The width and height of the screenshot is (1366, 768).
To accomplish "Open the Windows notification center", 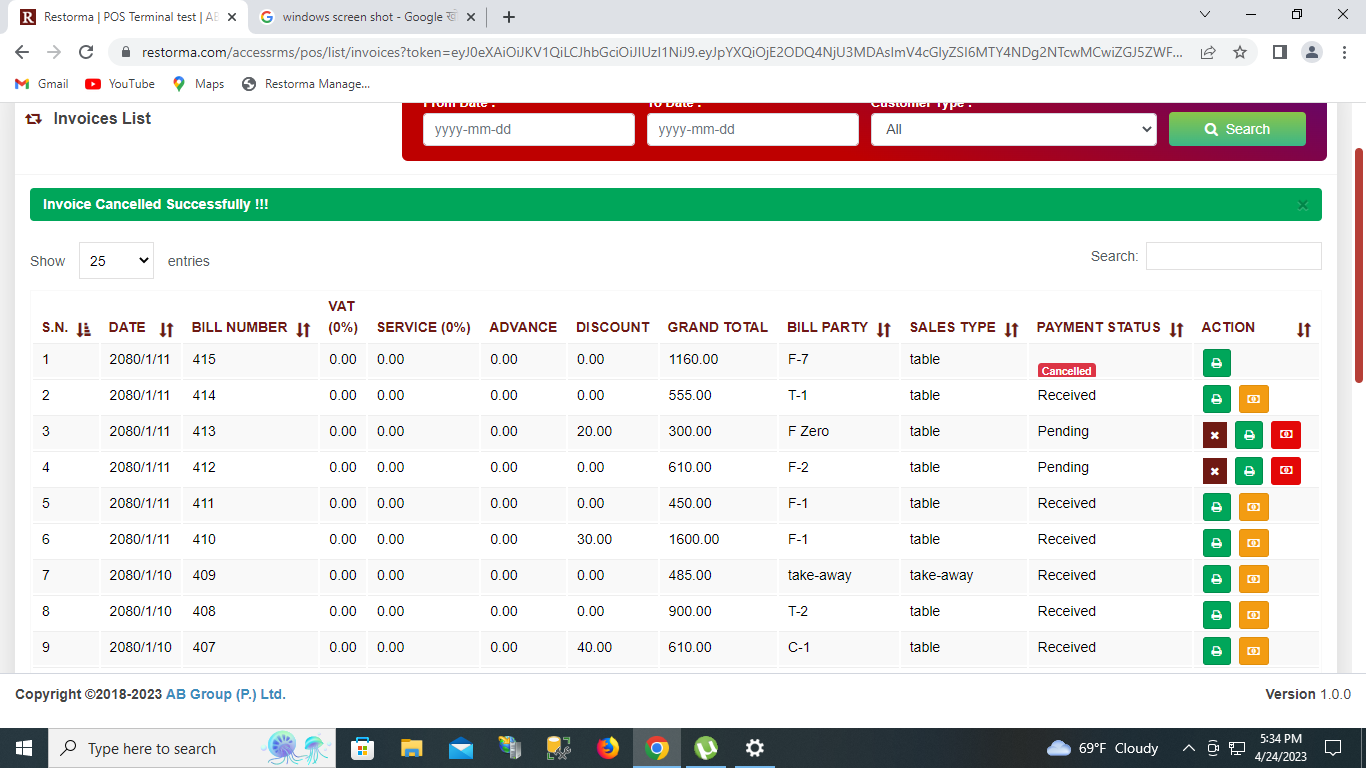I will (x=1332, y=748).
